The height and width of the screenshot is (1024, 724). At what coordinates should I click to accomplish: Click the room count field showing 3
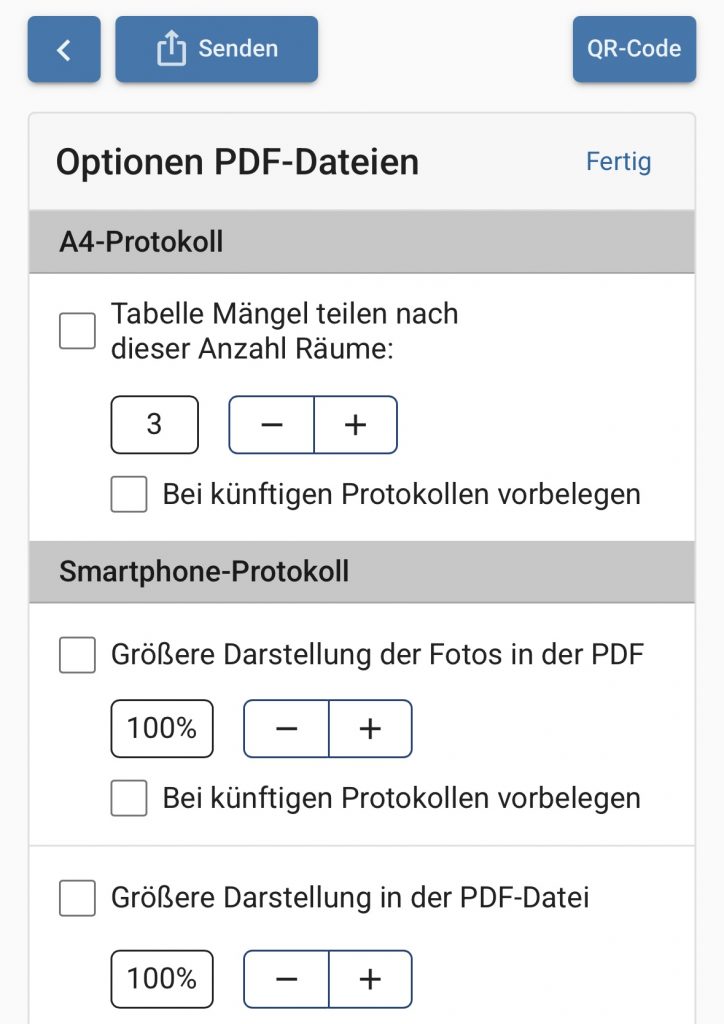[154, 425]
